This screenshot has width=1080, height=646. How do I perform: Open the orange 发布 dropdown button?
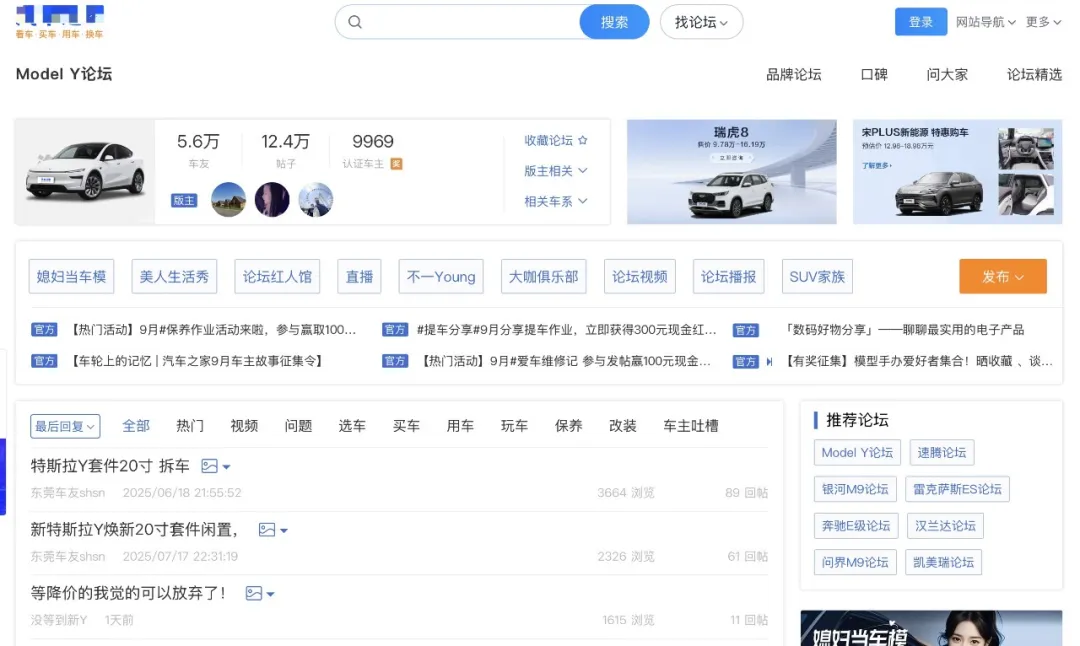tap(1002, 276)
